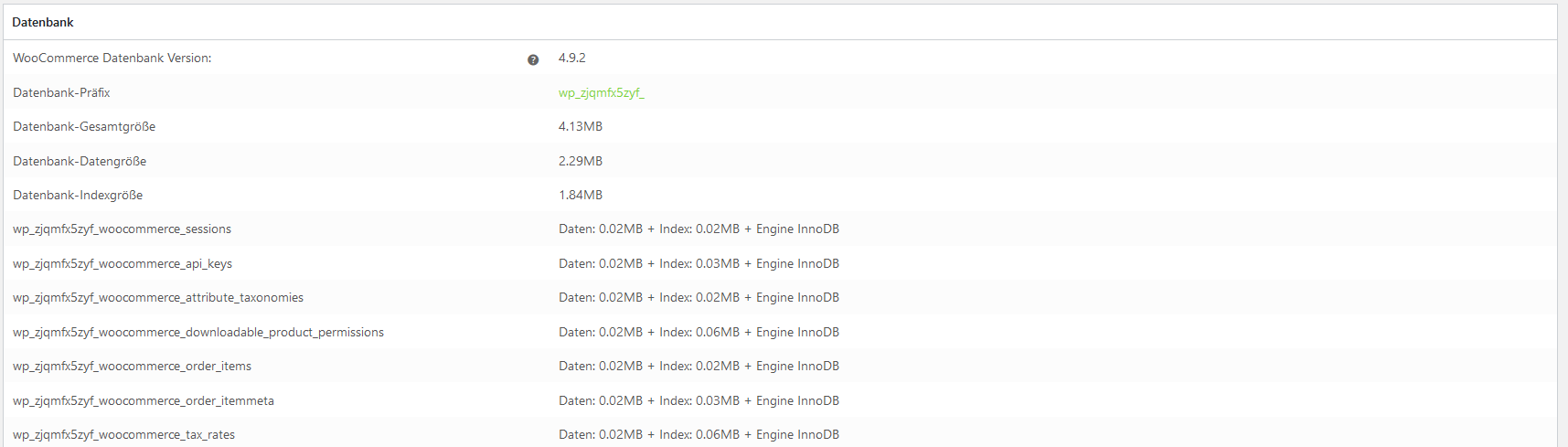The image size is (1568, 447).
Task: Click the Datenbank-Datengröße label
Action: [80, 161]
